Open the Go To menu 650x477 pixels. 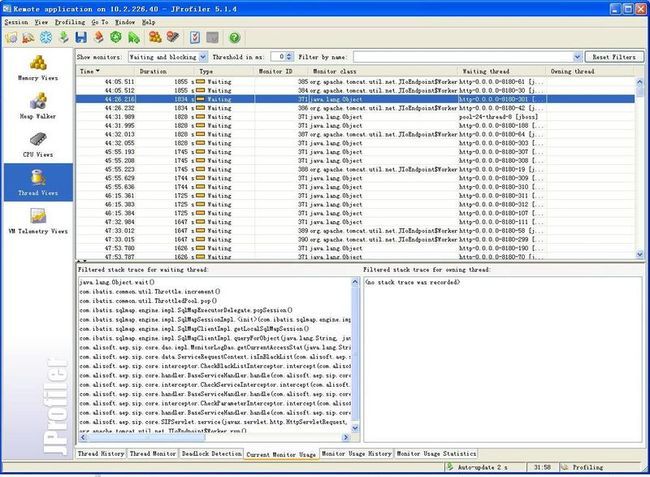click(x=100, y=22)
